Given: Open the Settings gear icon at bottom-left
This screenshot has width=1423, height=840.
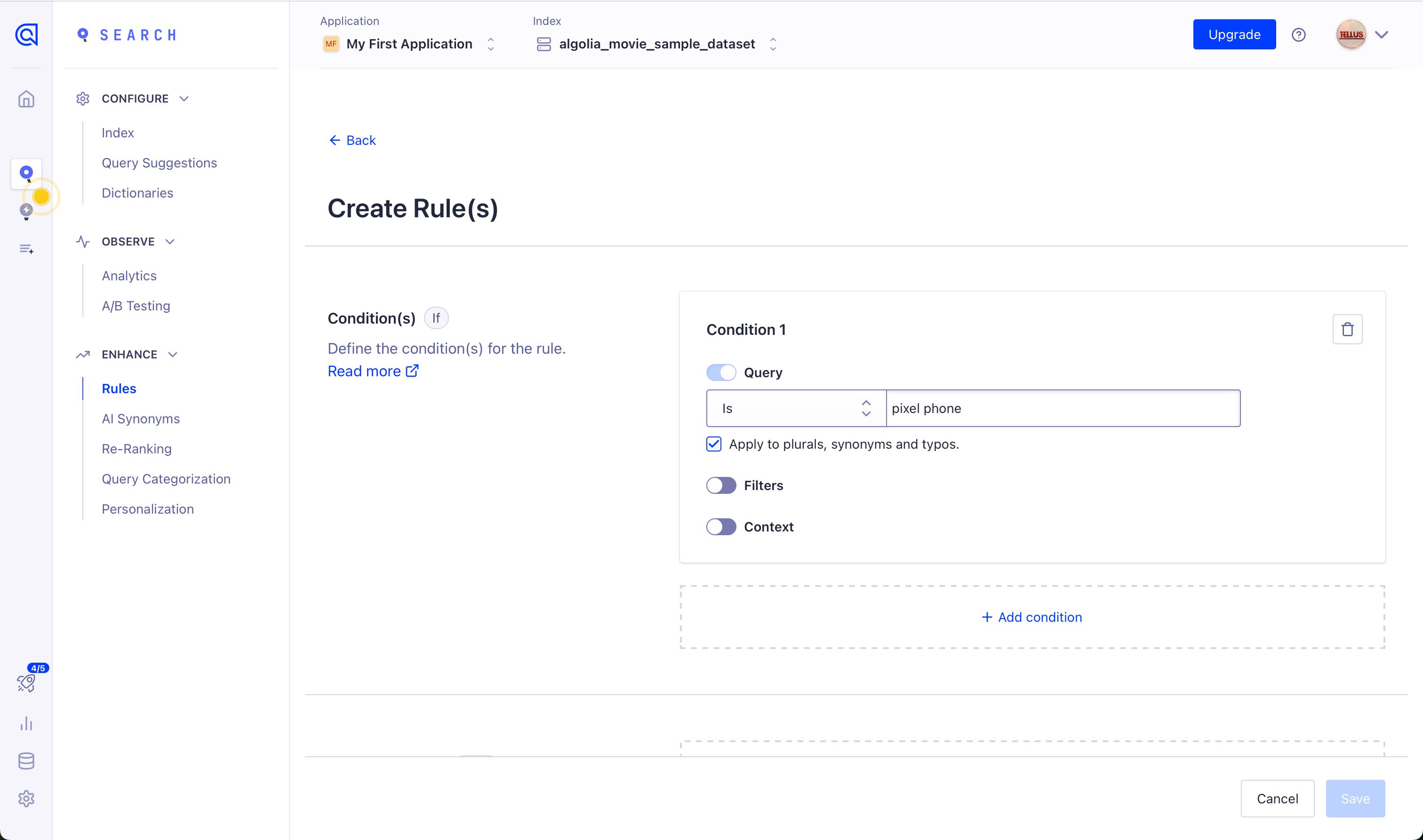Looking at the screenshot, I should click(x=26, y=799).
